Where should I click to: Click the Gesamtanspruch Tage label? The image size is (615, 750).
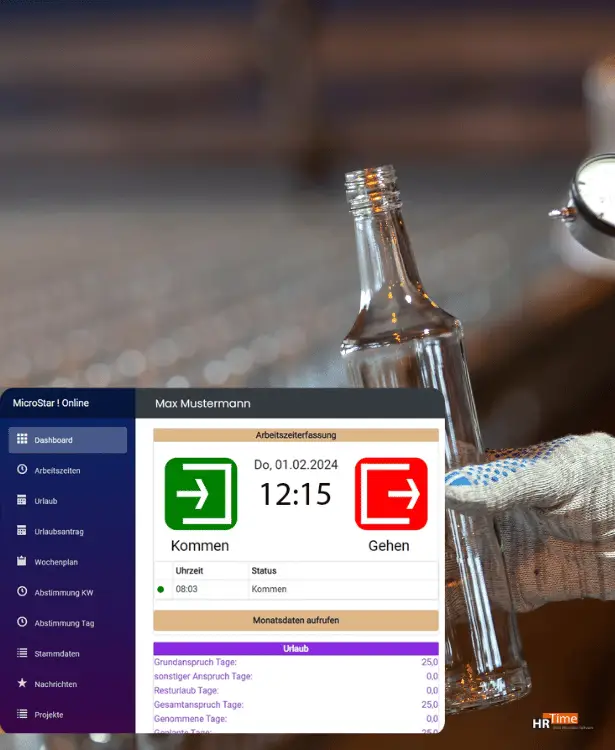tap(199, 705)
